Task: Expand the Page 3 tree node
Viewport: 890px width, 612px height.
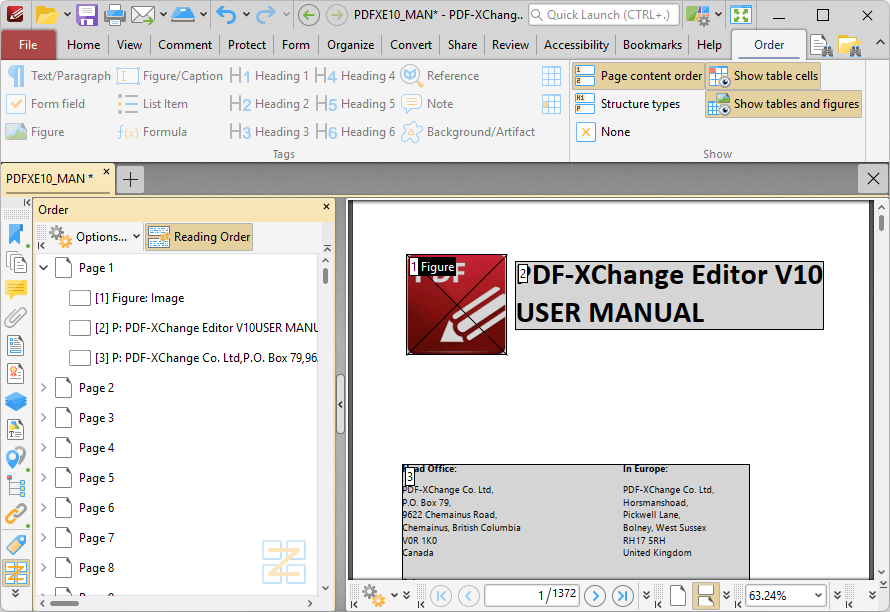Action: [x=43, y=418]
